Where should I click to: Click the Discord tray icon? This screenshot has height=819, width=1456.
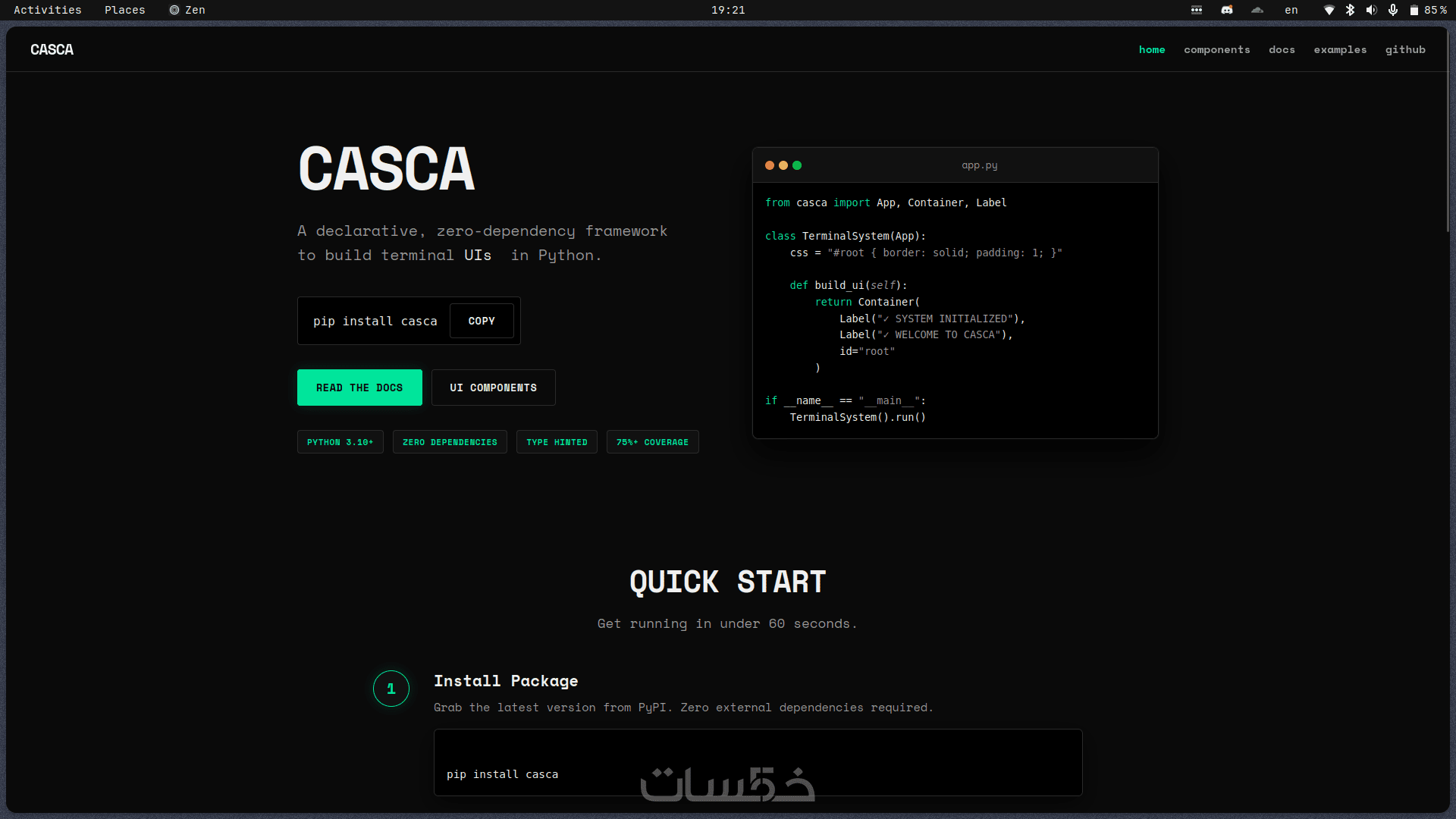click(x=1227, y=10)
